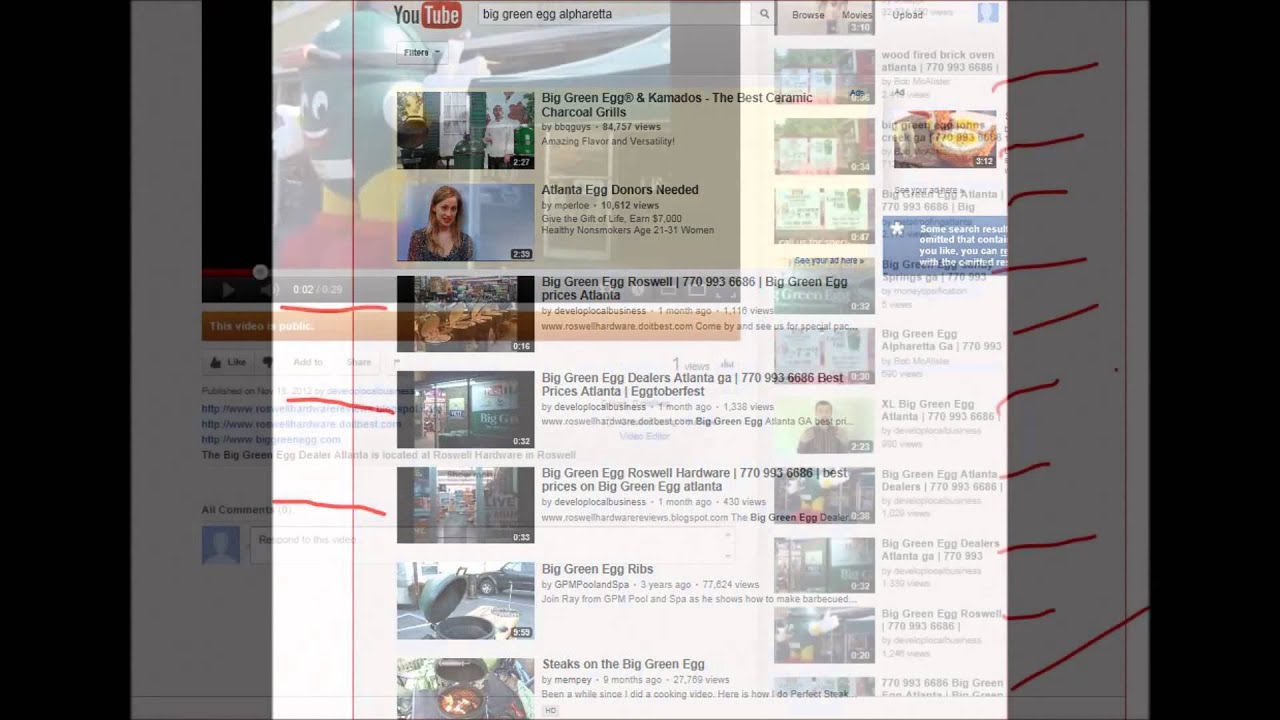Open 'Big Green Egg Roswell Hardware' result
This screenshot has width=1280, height=720.
click(694, 480)
